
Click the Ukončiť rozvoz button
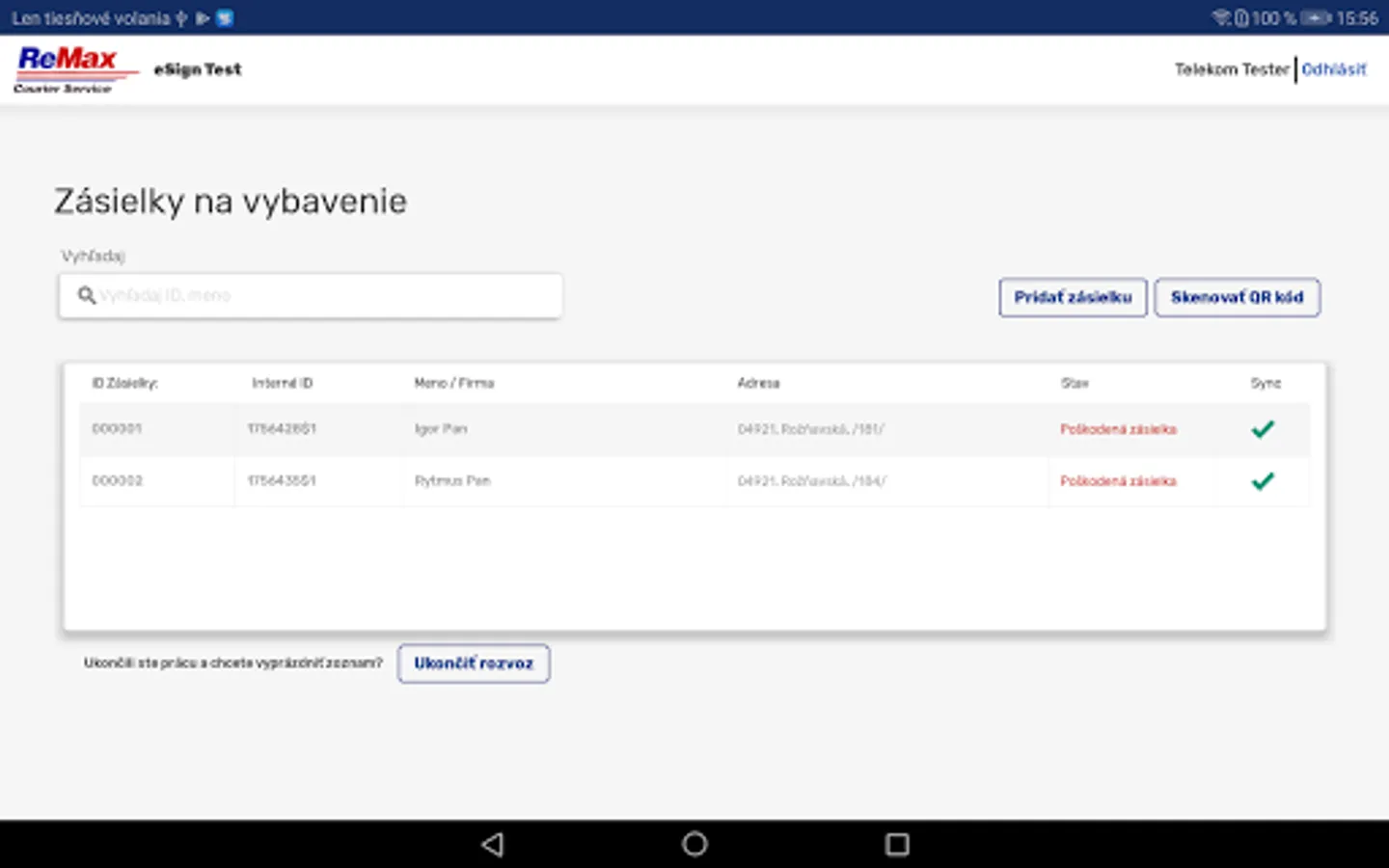coord(474,664)
